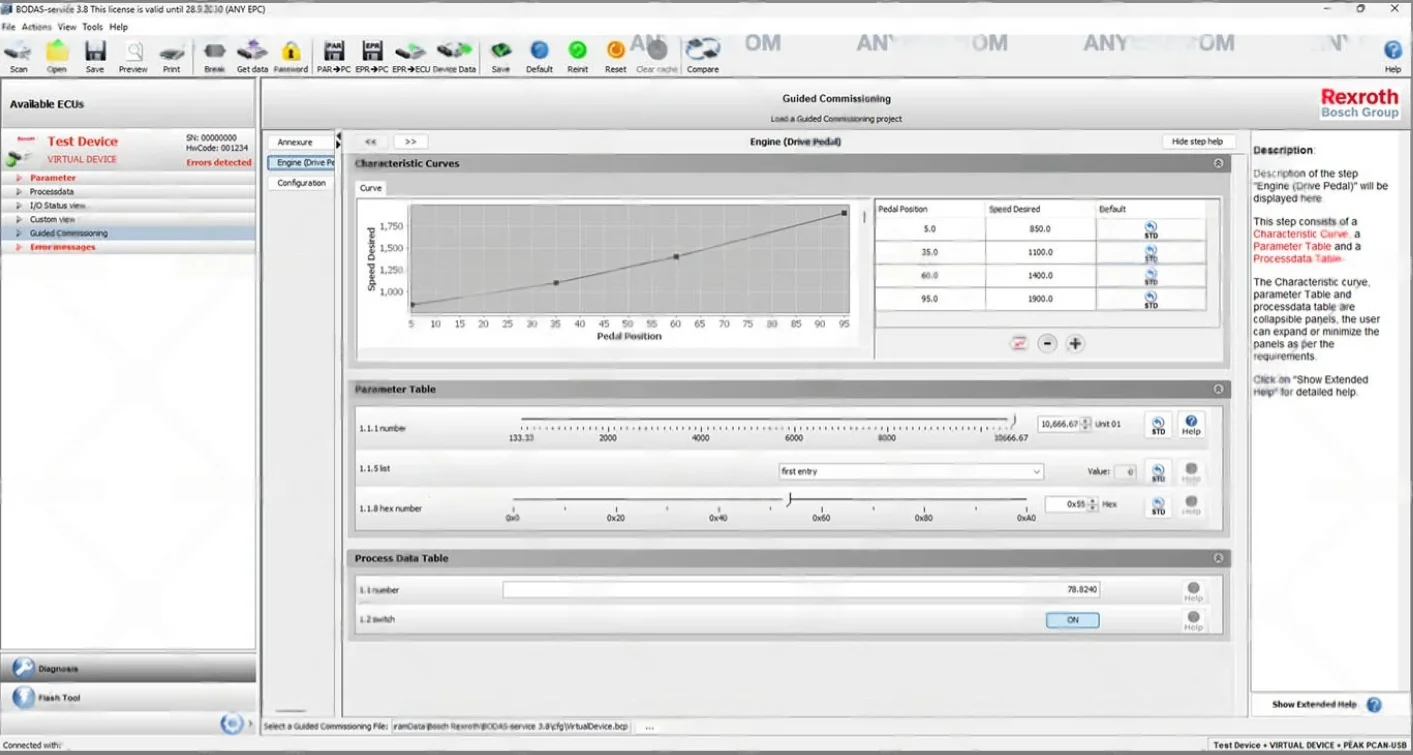The width and height of the screenshot is (1413, 755).
Task: Go to the previous step with << button
Action: click(x=371, y=142)
